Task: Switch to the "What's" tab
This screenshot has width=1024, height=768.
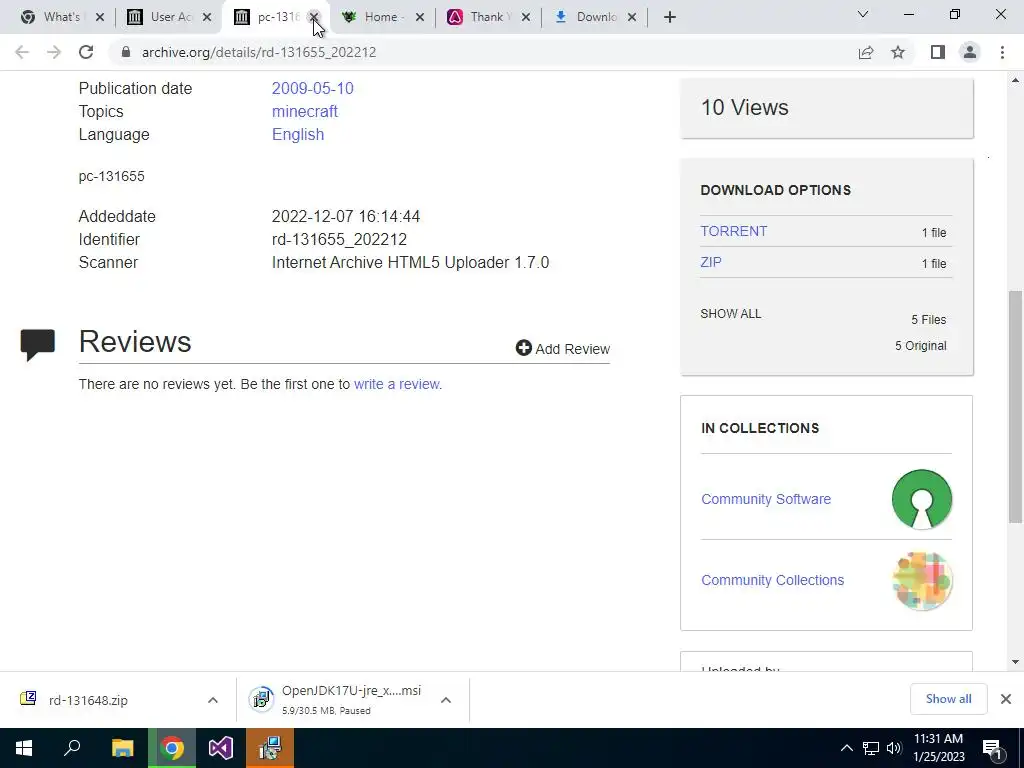Action: 61,17
